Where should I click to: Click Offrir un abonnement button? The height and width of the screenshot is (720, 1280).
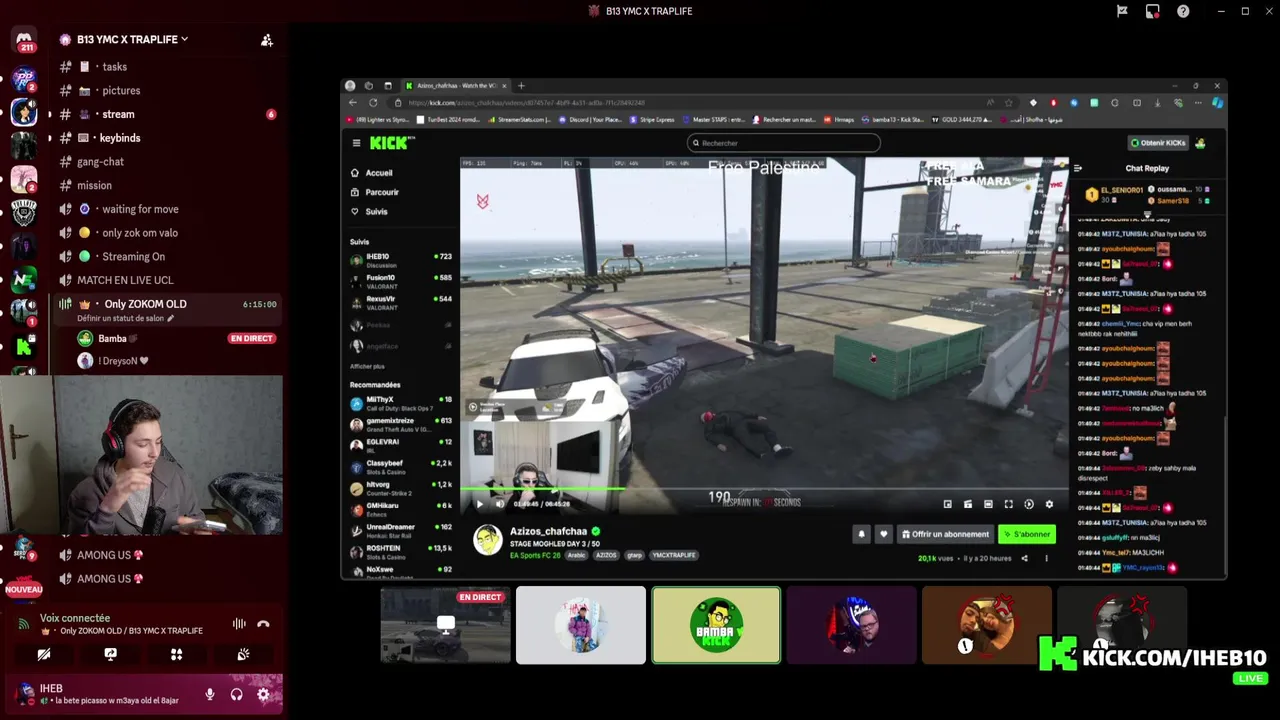945,534
